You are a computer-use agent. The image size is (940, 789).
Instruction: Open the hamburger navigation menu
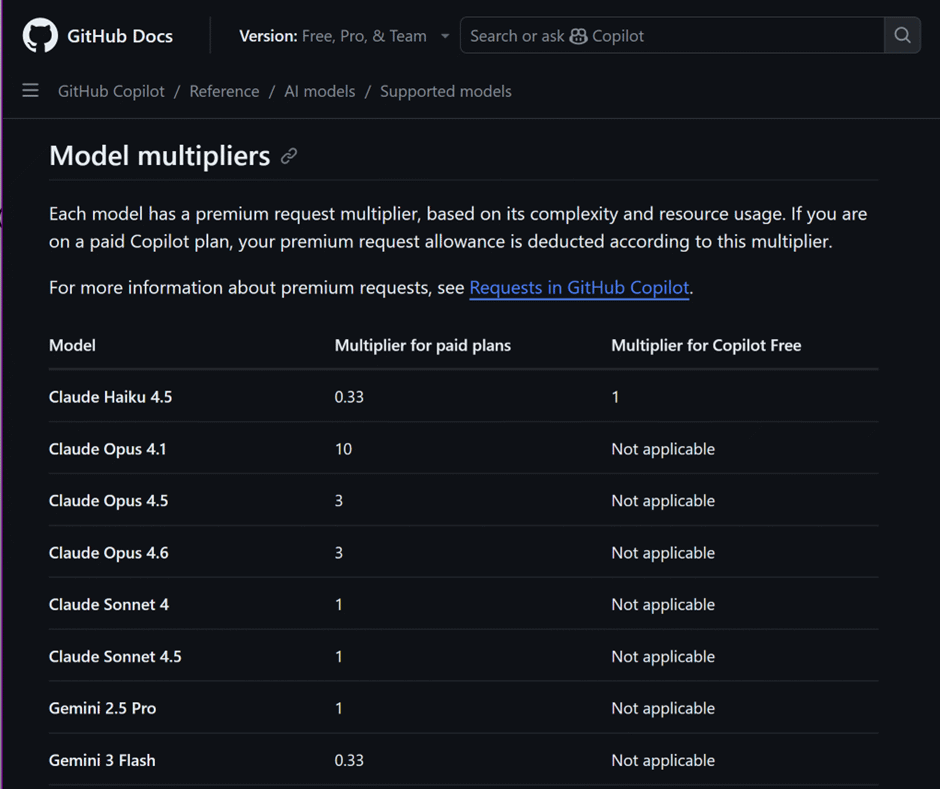click(x=30, y=91)
